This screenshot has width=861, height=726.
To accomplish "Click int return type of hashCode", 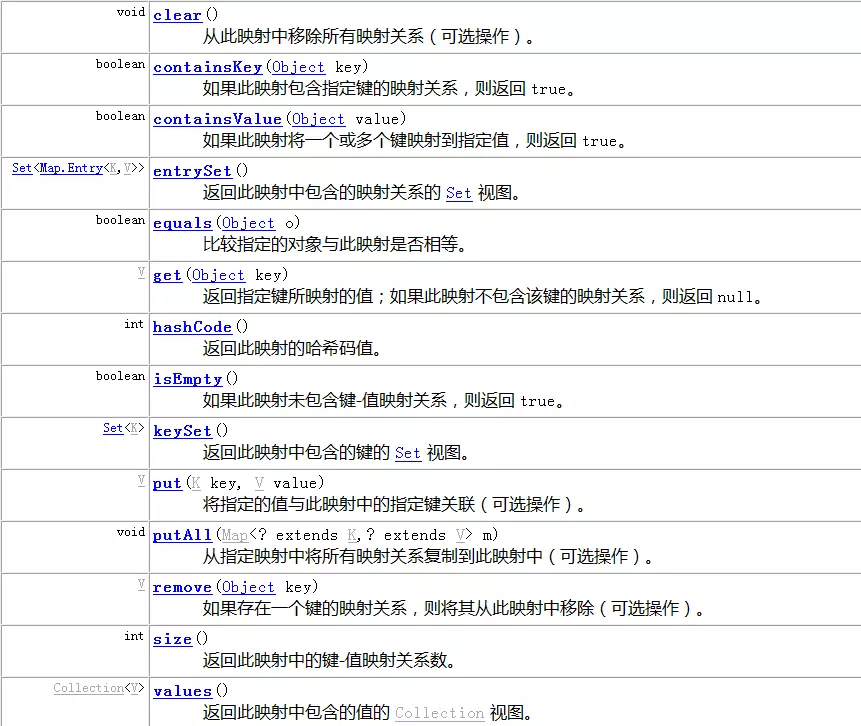I will (134, 324).
